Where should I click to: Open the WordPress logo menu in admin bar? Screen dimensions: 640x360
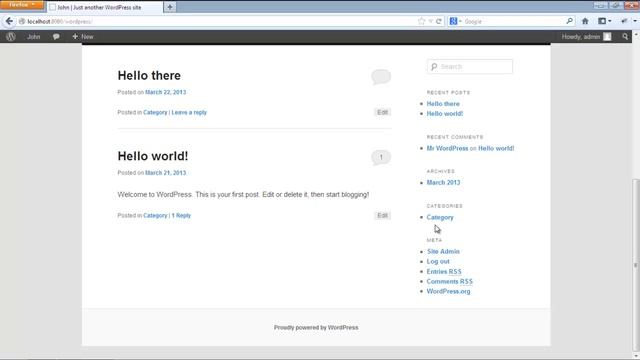click(x=11, y=37)
